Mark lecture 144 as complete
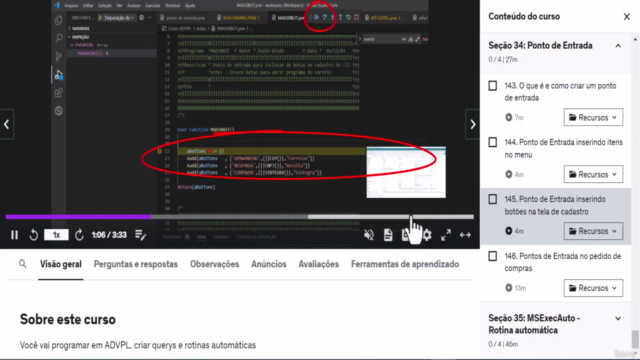 (x=493, y=142)
